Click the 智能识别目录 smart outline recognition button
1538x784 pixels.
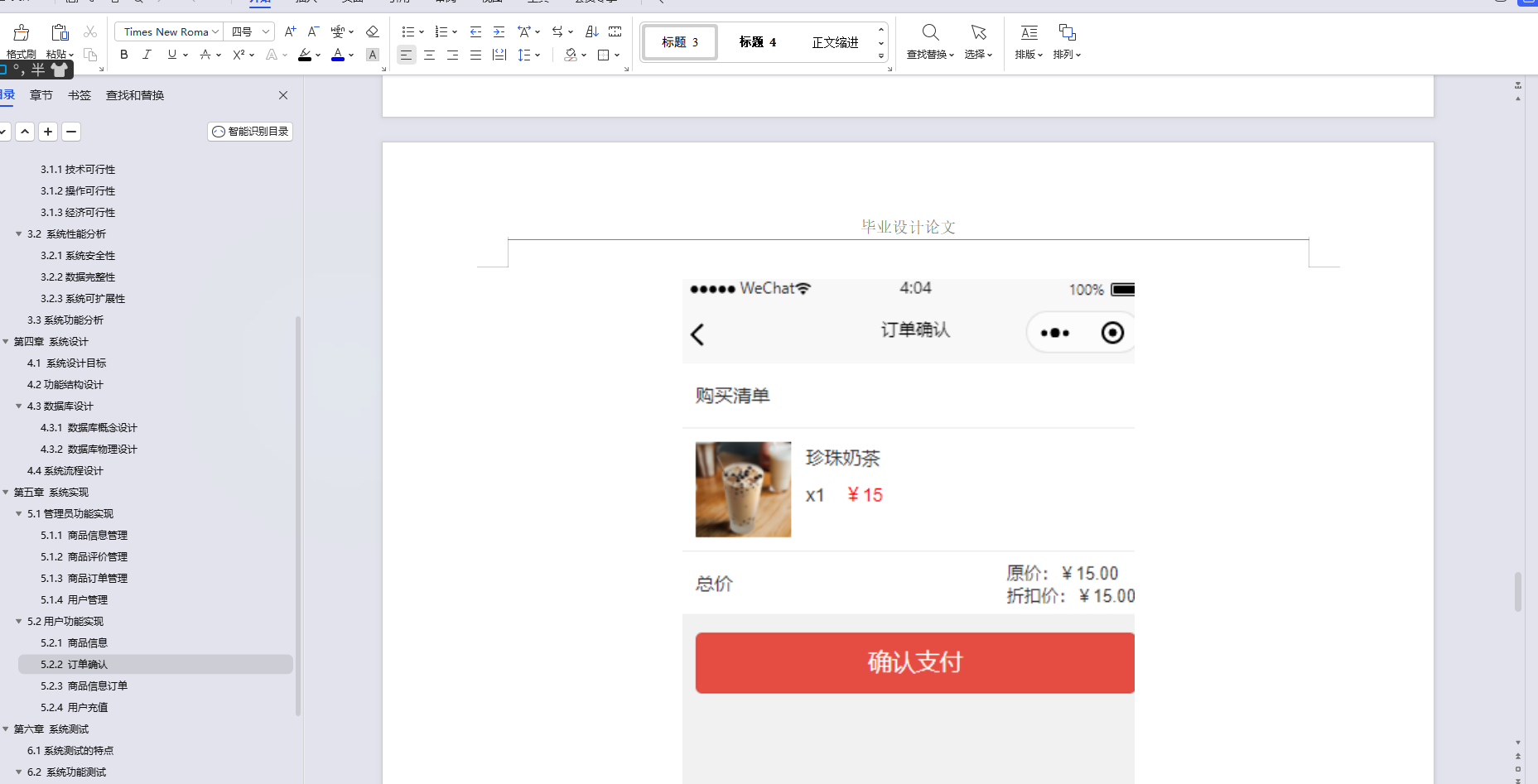(x=249, y=131)
